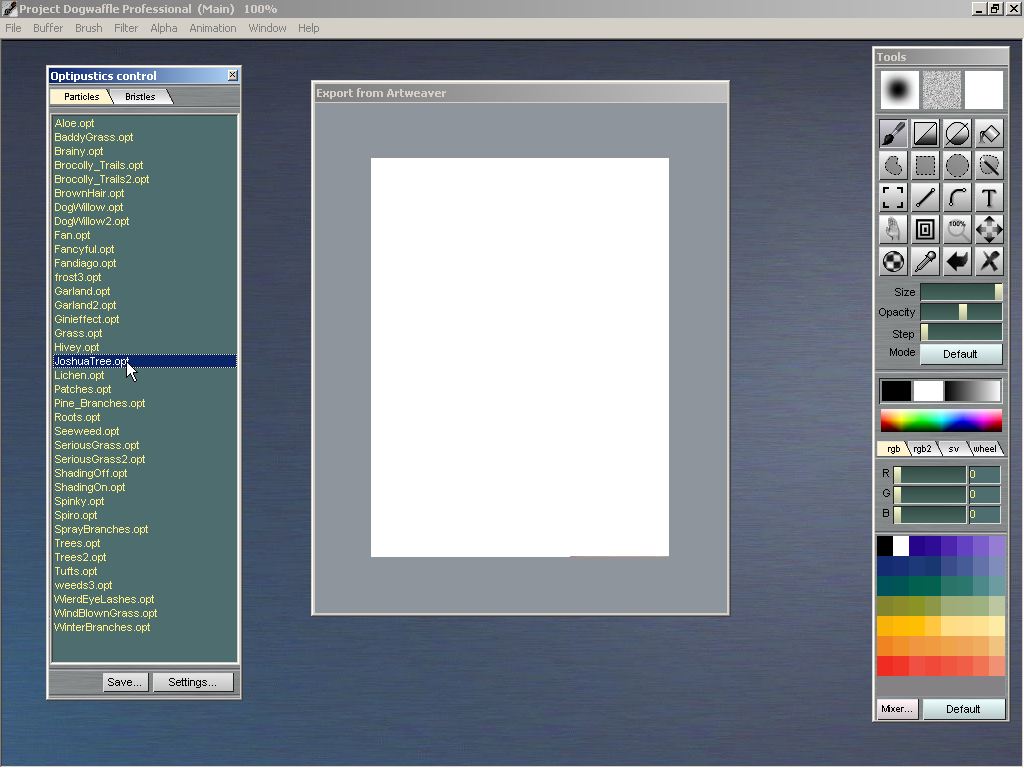
Task: Select WinterBranches.opt from the particle list
Action: [x=102, y=627]
